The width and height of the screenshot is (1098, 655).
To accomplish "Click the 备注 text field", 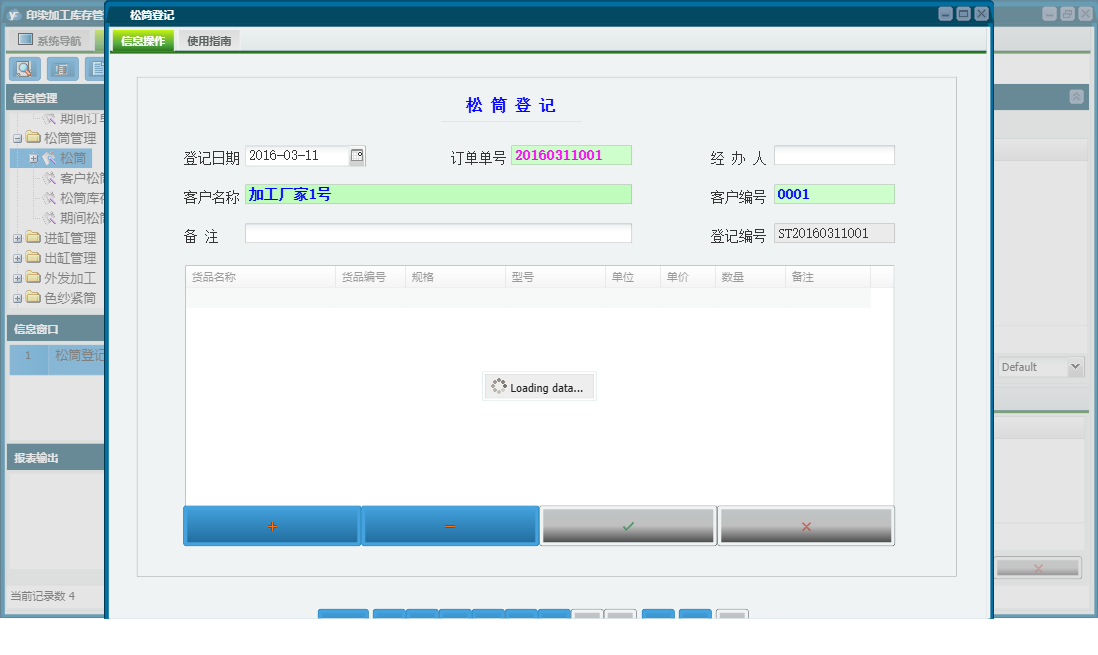I will (x=438, y=233).
